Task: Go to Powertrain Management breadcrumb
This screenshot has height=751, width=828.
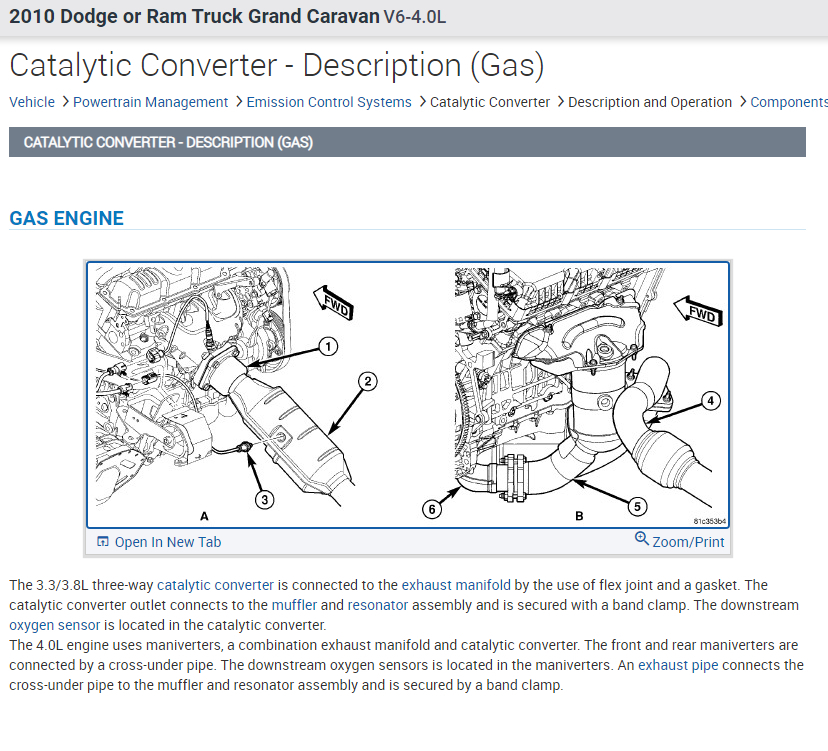Action: tap(150, 102)
